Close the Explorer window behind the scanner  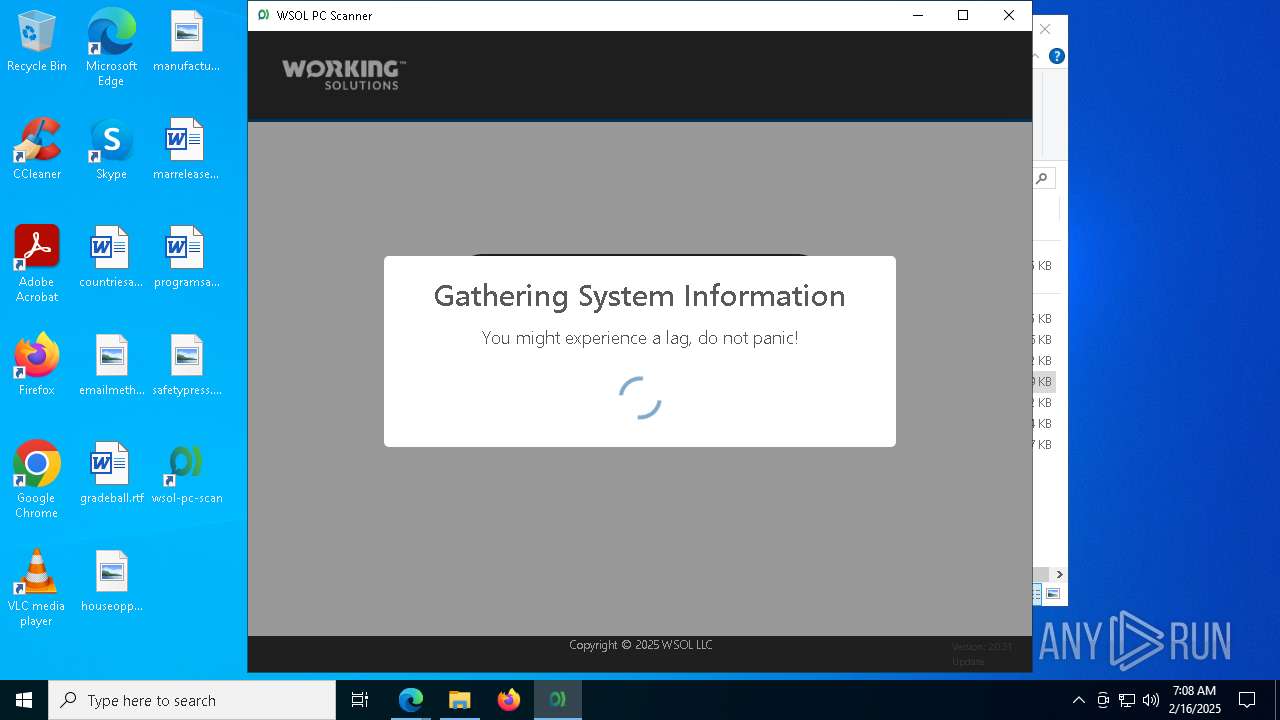tap(1045, 29)
